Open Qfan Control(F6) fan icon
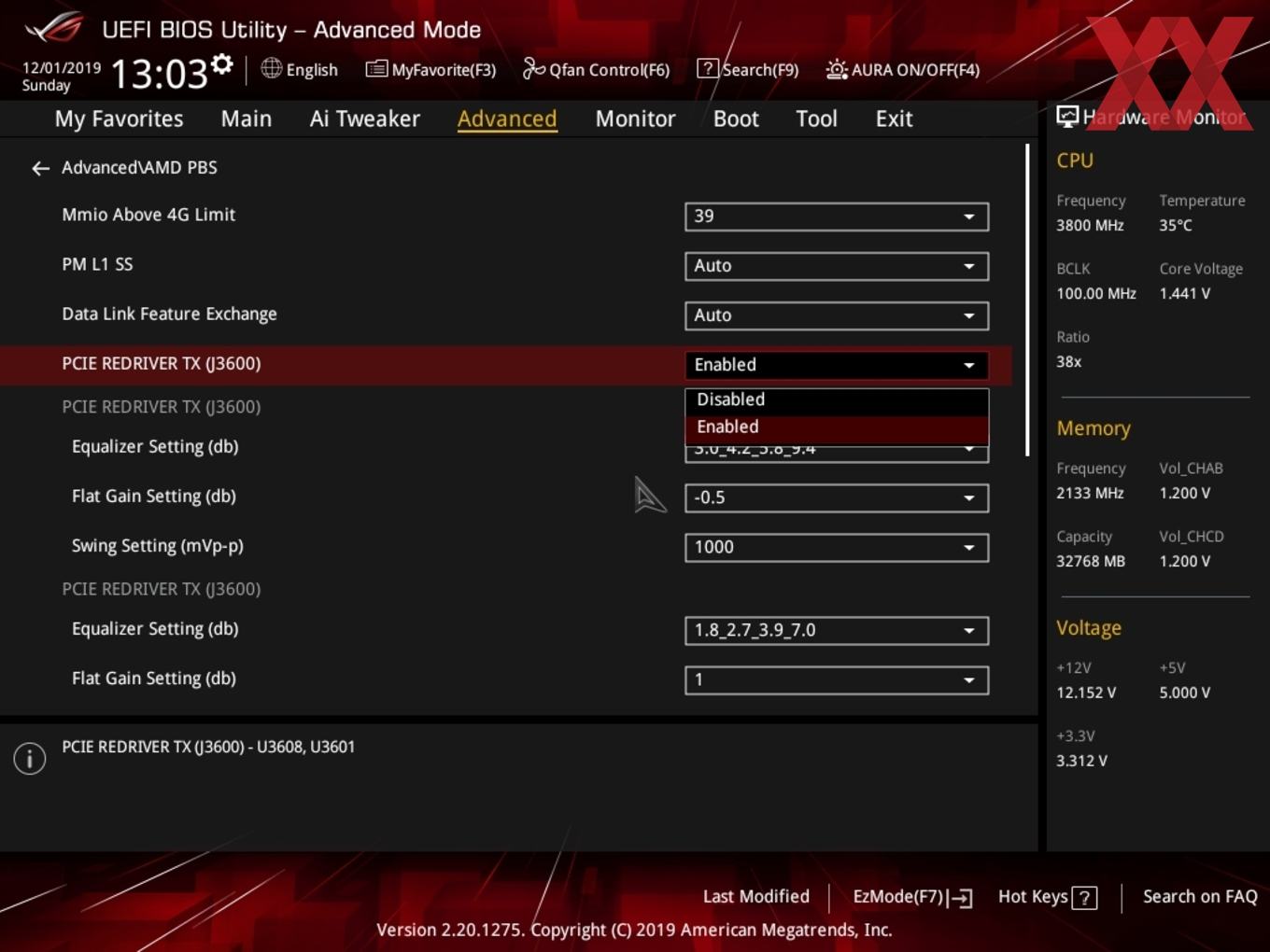This screenshot has width=1270, height=952. (x=533, y=68)
